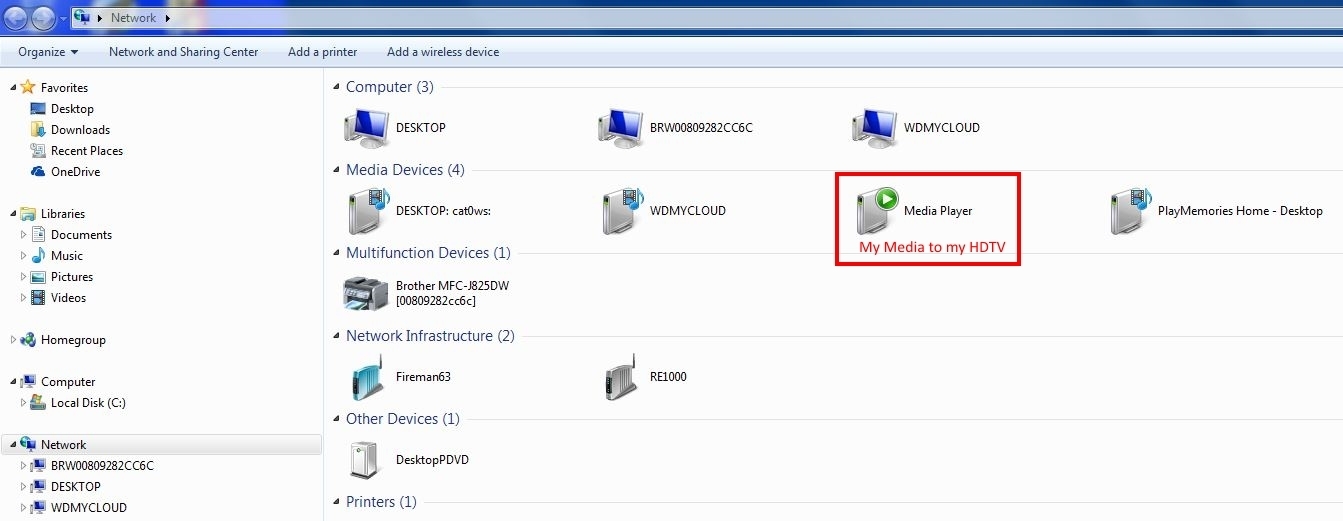This screenshot has width=1343, height=521.
Task: Select the Media Player device icon
Action: (877, 211)
